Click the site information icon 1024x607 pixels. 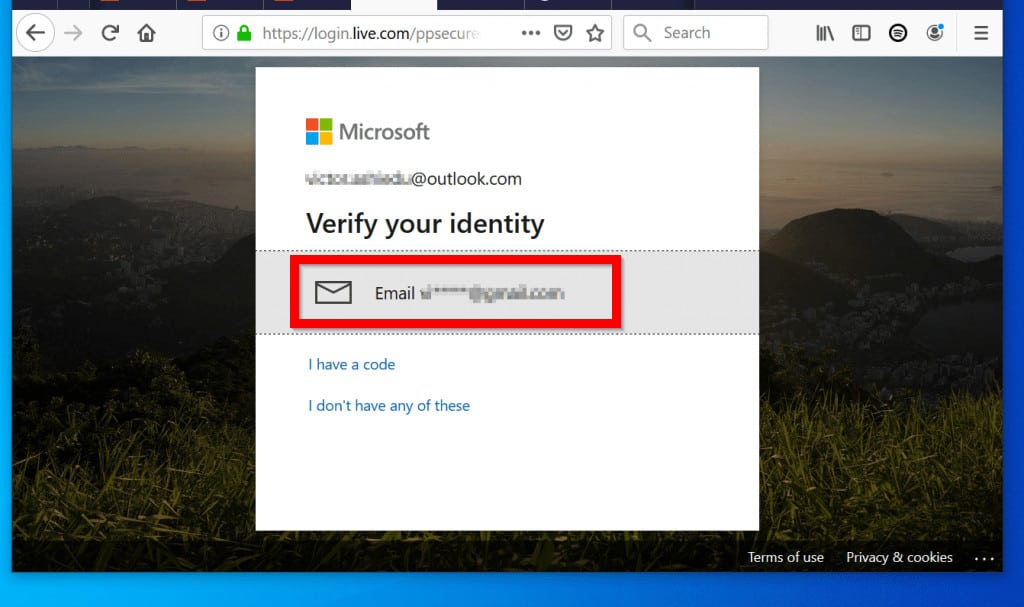tap(219, 32)
